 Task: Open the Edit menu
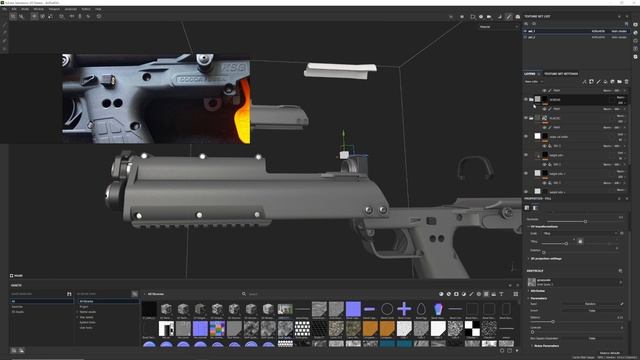(14, 9)
